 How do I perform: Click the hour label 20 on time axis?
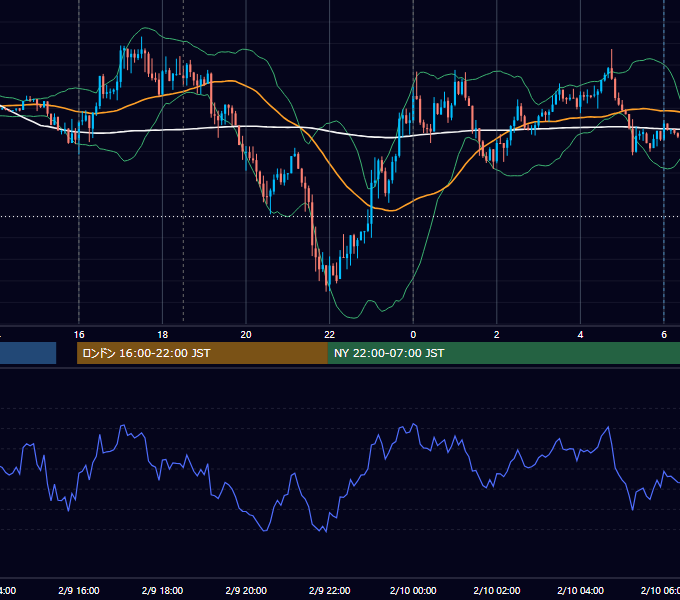[246, 335]
